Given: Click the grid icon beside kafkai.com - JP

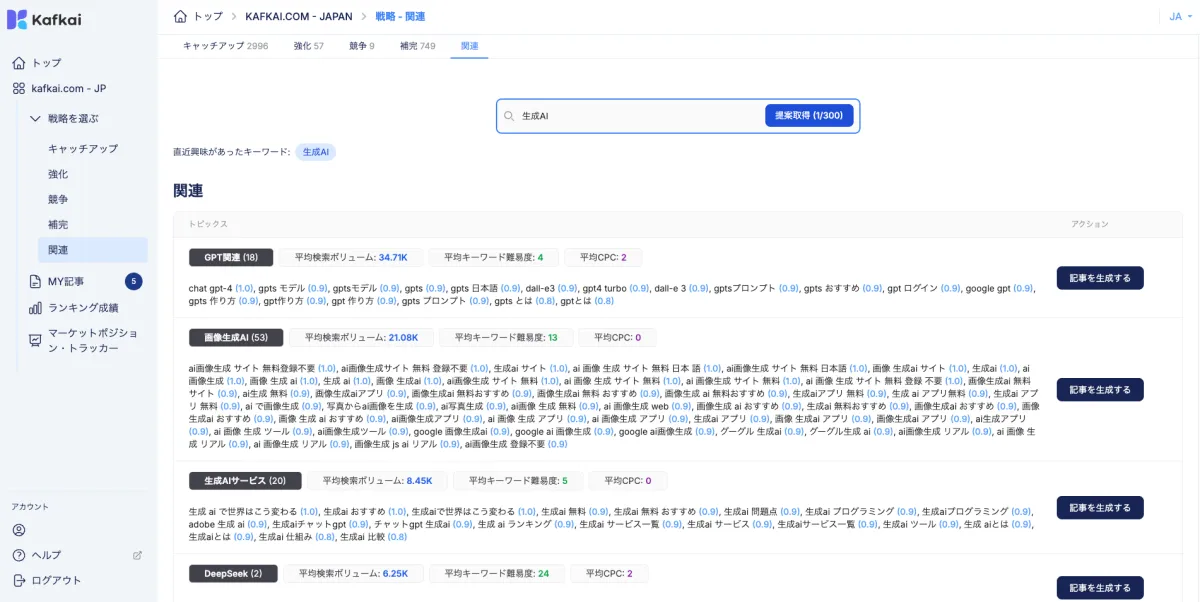Looking at the screenshot, I should click(x=21, y=87).
